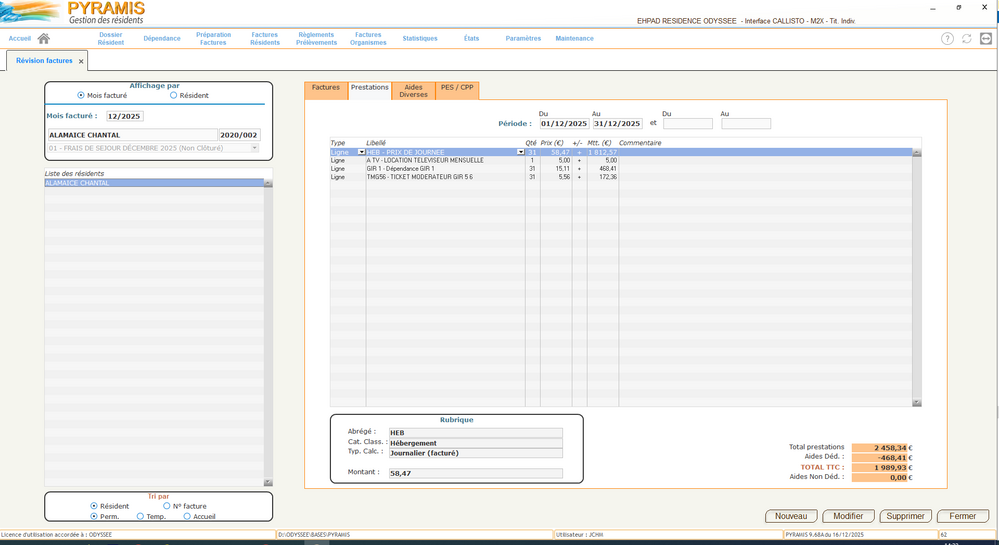Image resolution: width=999 pixels, height=545 pixels.
Task: Open the Type dropdown on selected line
Action: pyautogui.click(x=361, y=152)
